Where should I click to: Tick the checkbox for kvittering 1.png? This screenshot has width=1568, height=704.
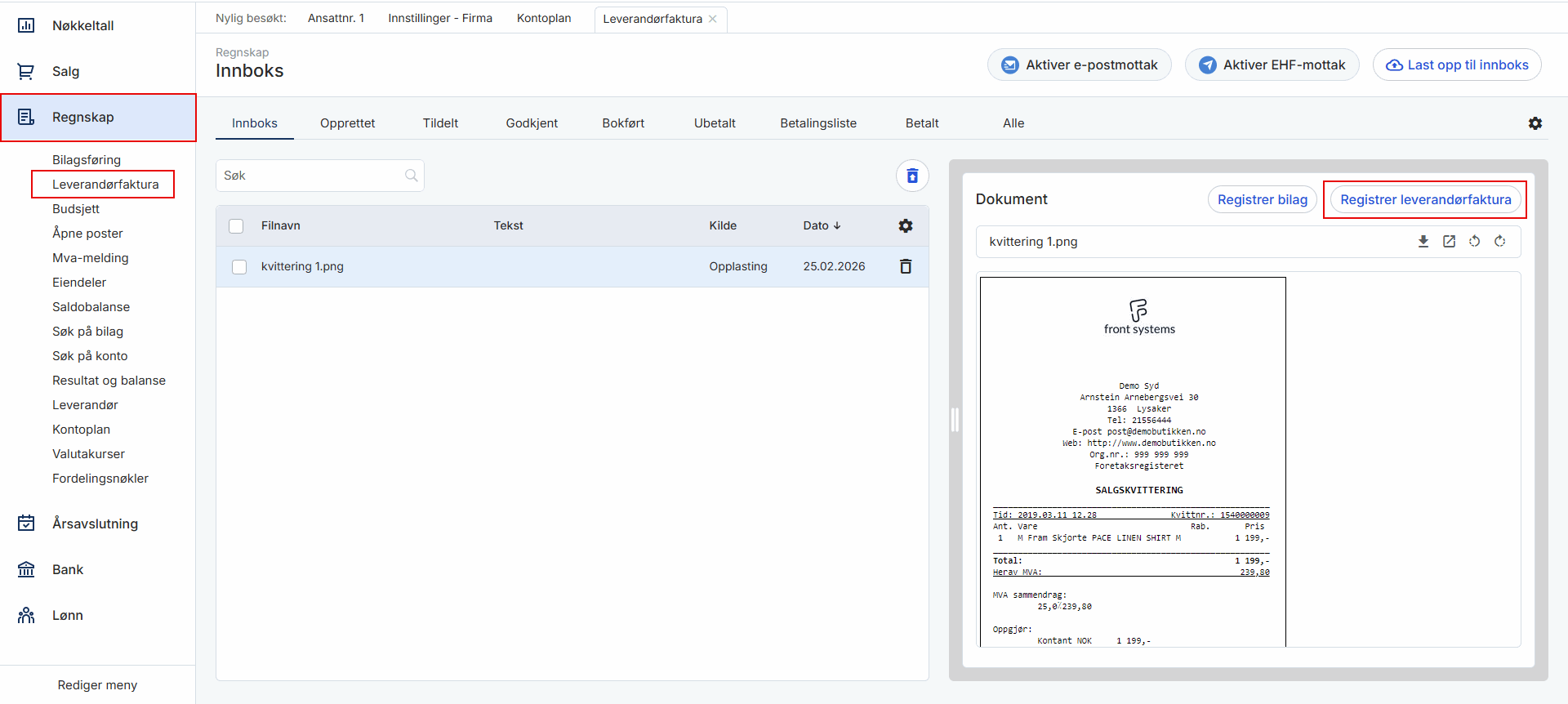click(x=239, y=267)
